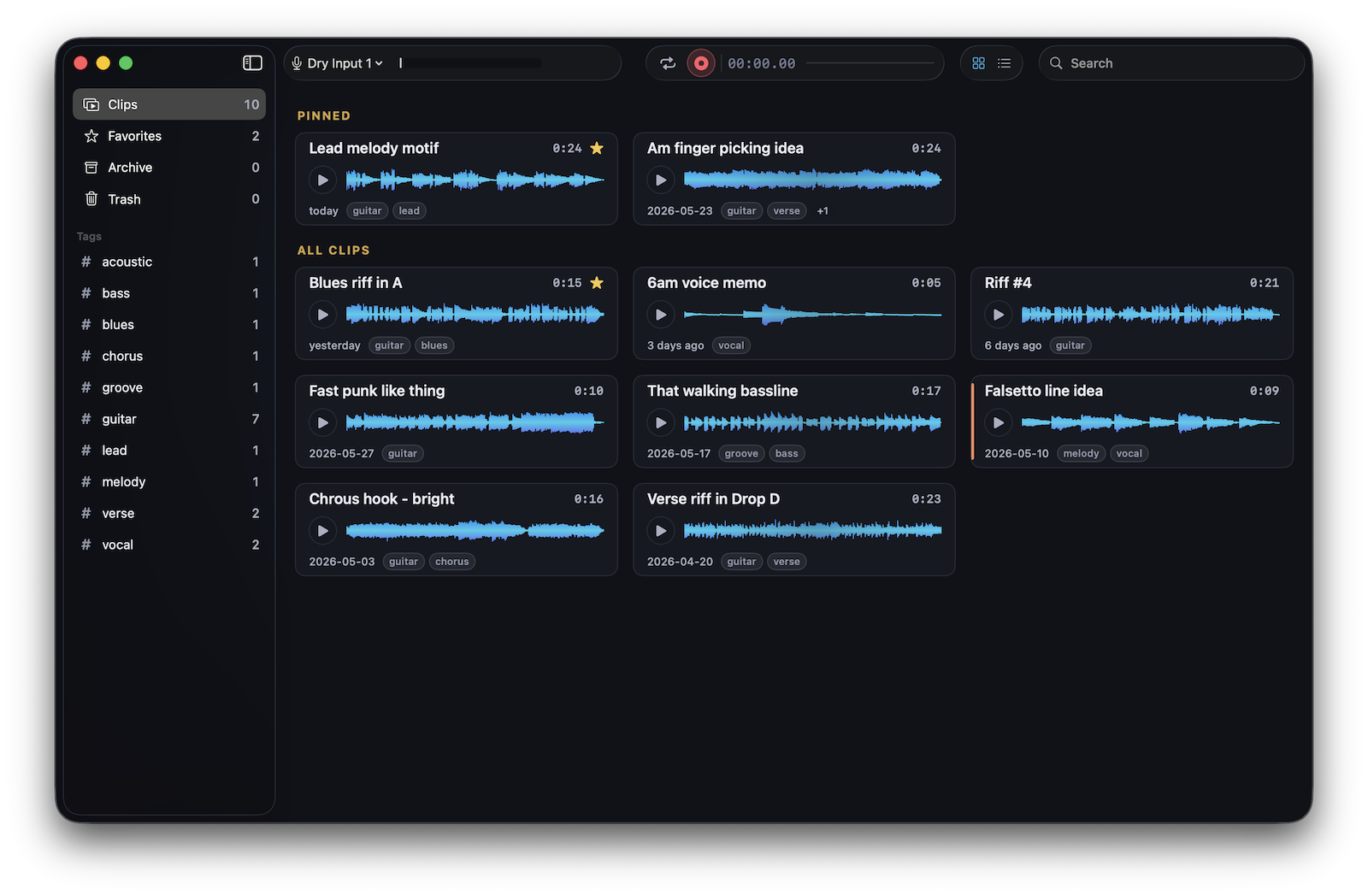
Task: Play the Verse riff in Drop D clip
Action: tap(660, 531)
